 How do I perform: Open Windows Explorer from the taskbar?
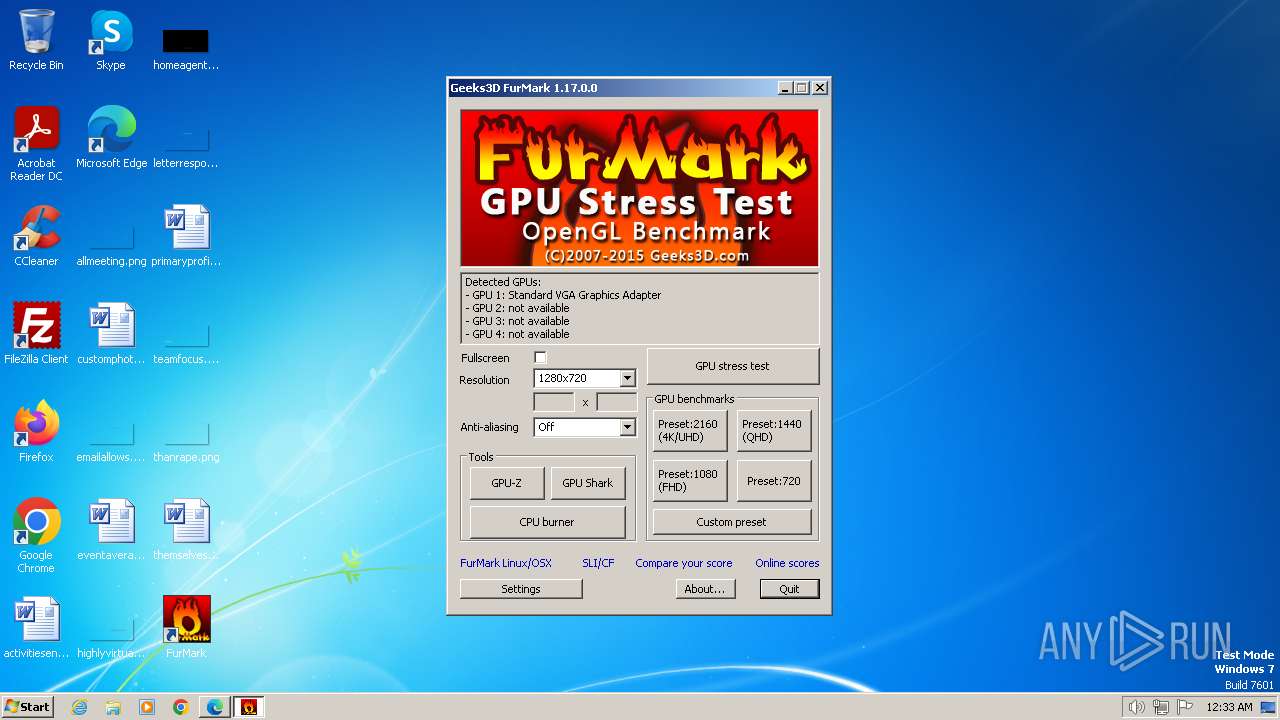pyautogui.click(x=113, y=707)
